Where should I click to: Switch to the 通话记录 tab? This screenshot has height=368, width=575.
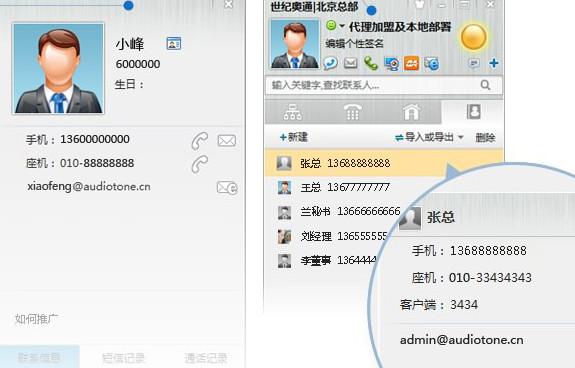click(x=206, y=358)
